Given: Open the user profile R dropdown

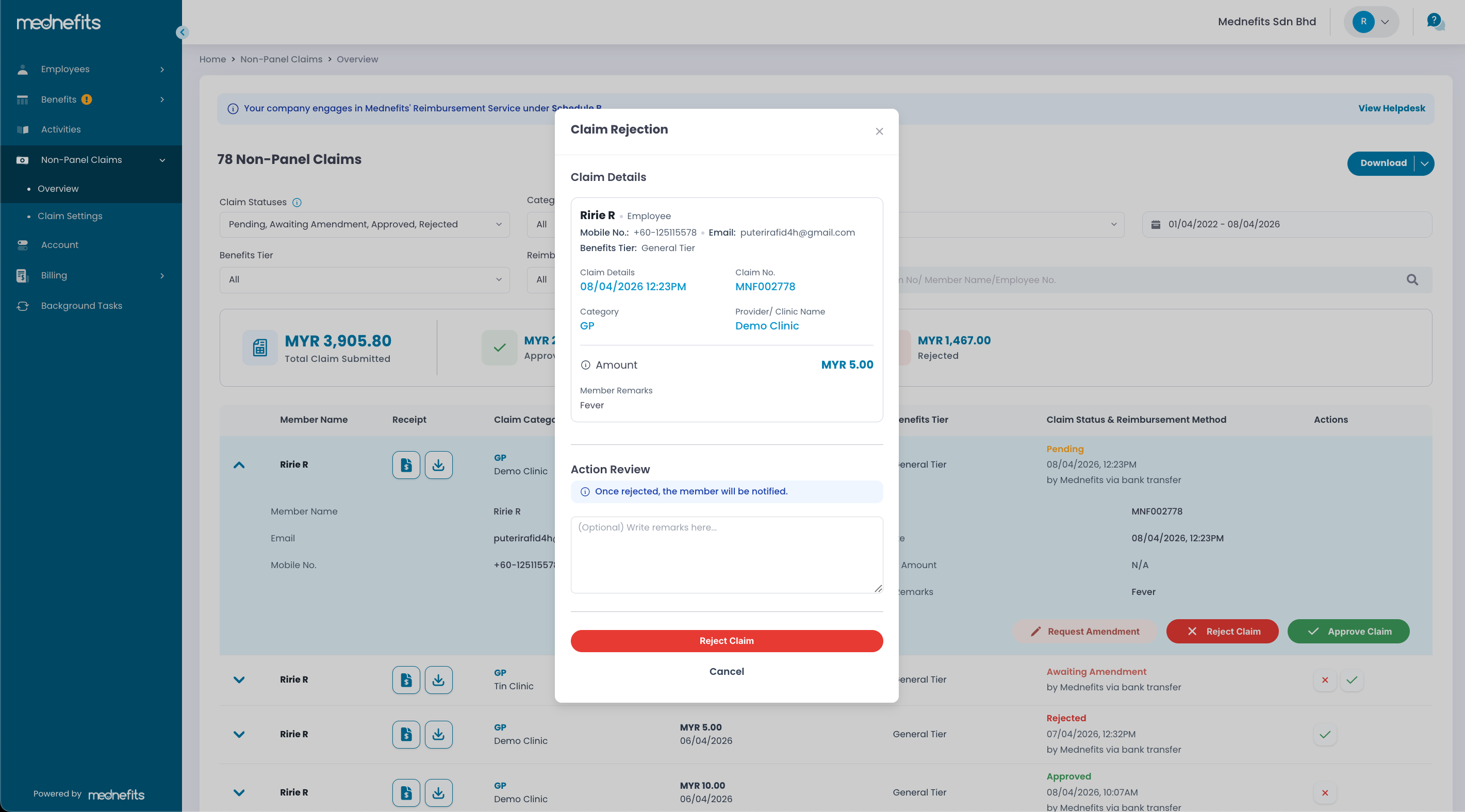Looking at the screenshot, I should pos(1371,22).
